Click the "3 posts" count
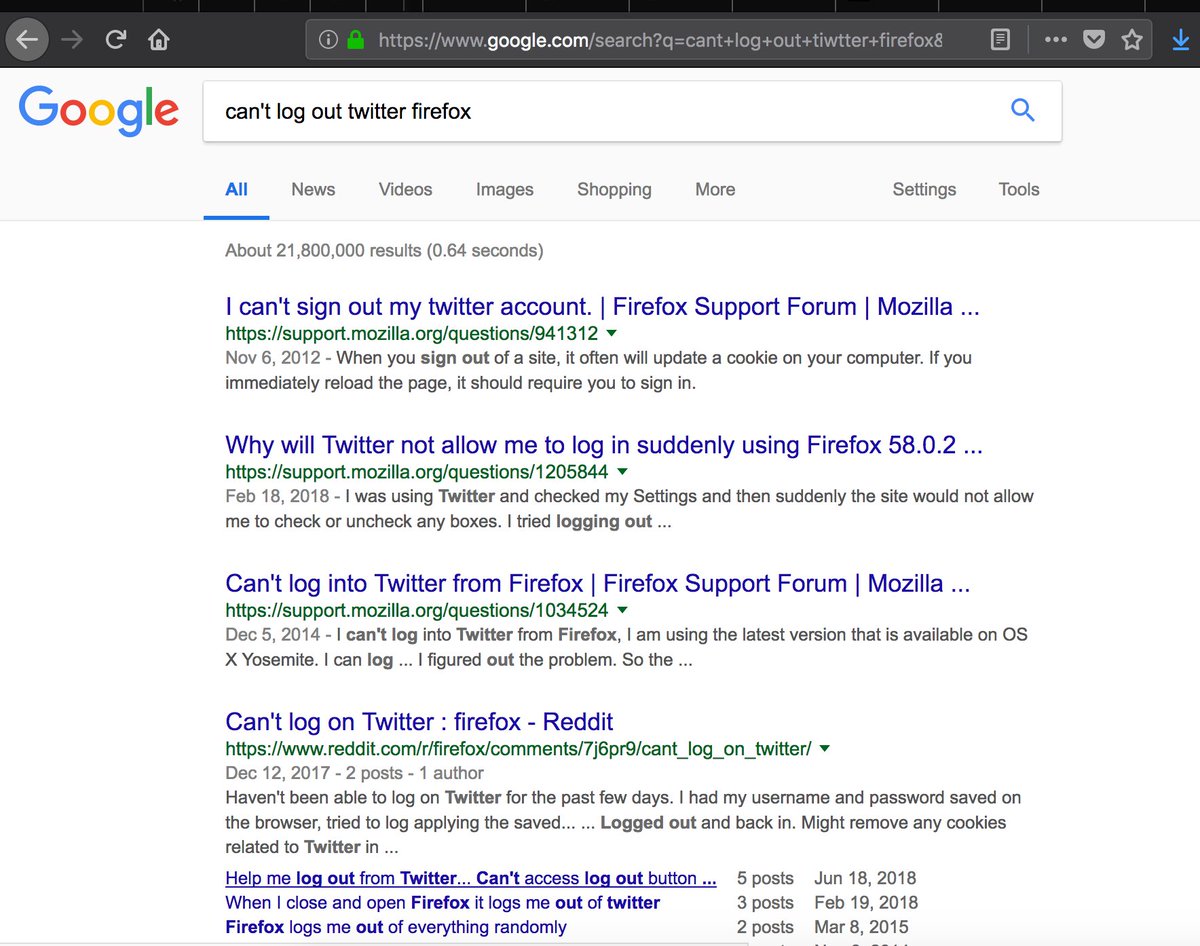This screenshot has width=1200, height=946. coord(765,902)
